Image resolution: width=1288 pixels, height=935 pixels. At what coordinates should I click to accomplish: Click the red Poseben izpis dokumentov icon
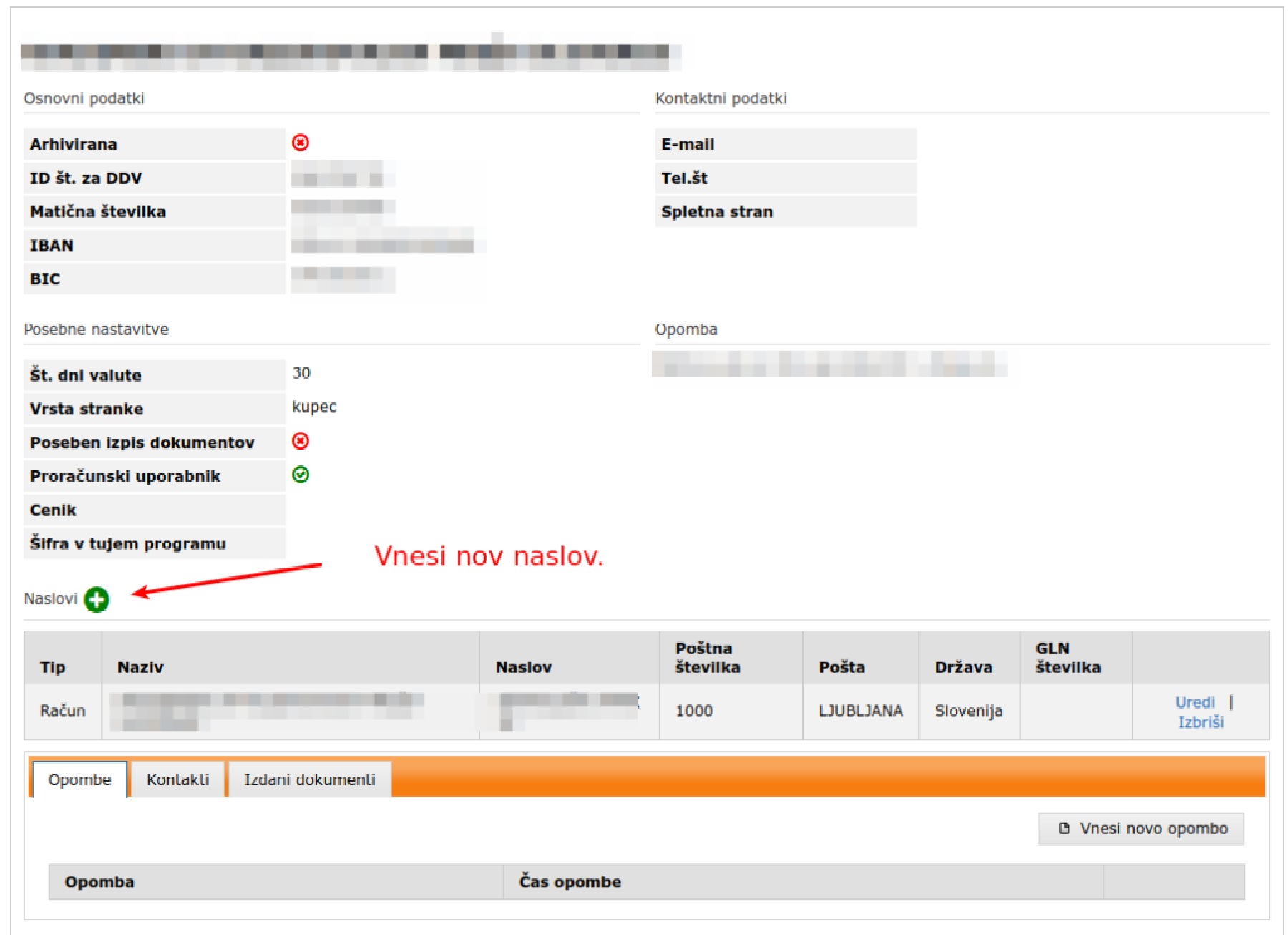(x=301, y=441)
